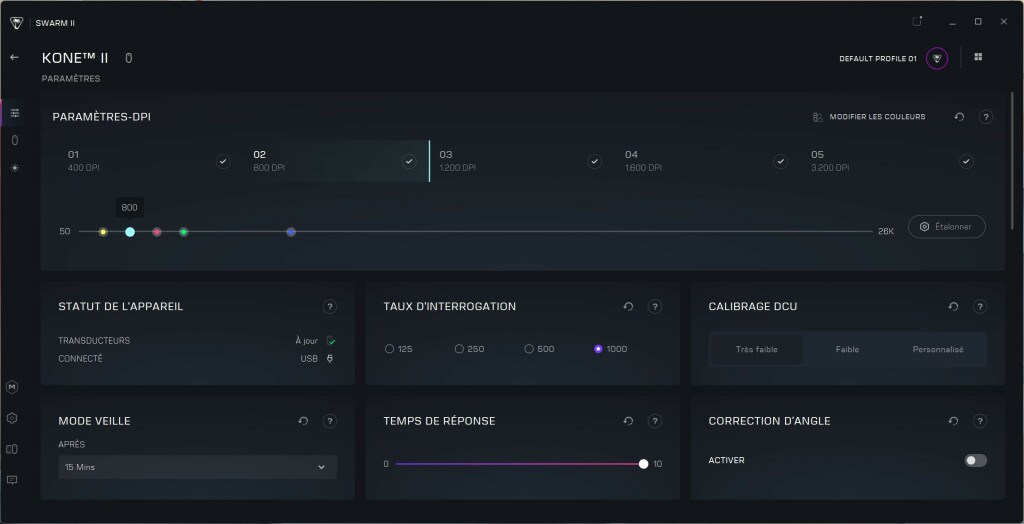Open the profile grid view icon

(x=978, y=57)
